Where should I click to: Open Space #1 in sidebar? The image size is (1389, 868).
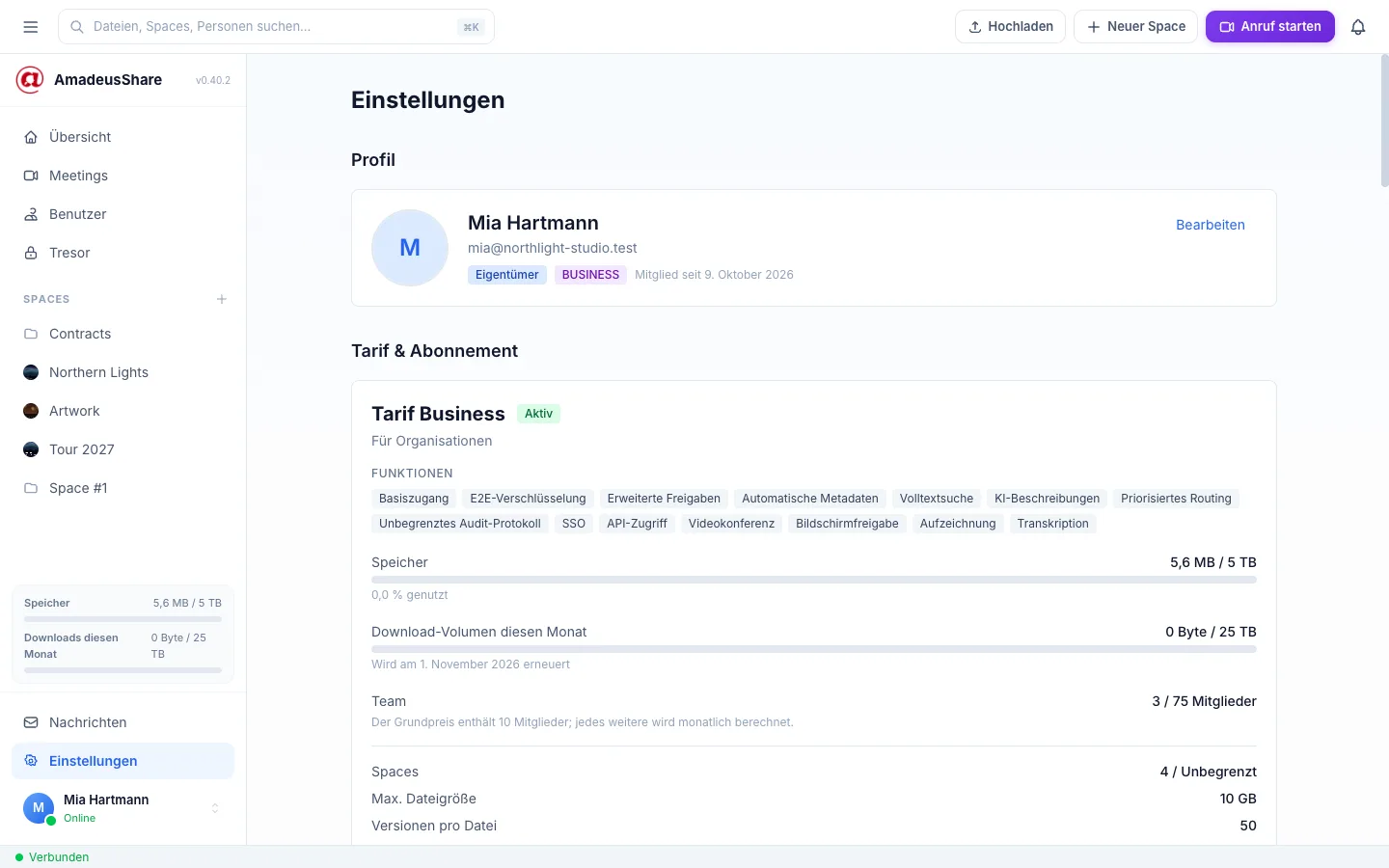coord(123,488)
